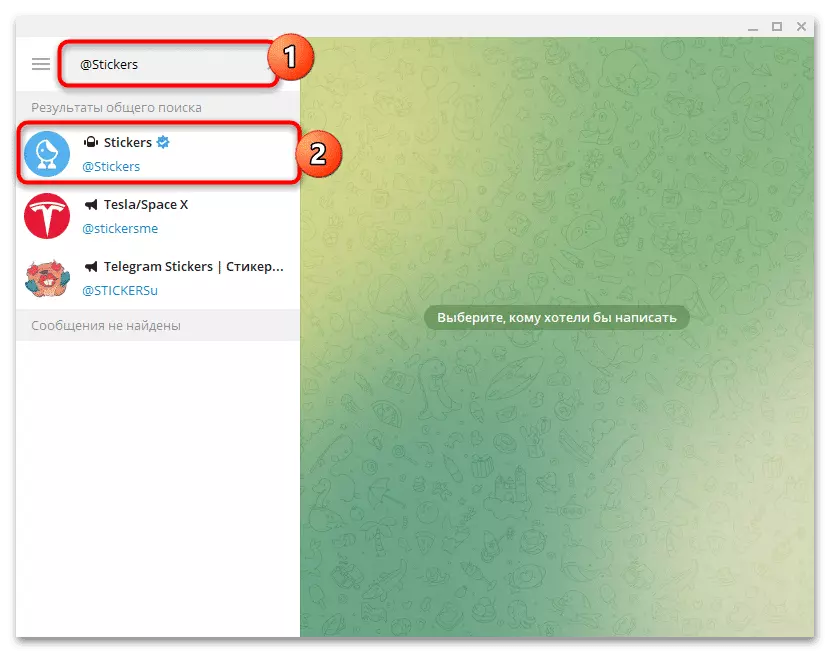Click the bot icon beside Stickers

pos(91,142)
